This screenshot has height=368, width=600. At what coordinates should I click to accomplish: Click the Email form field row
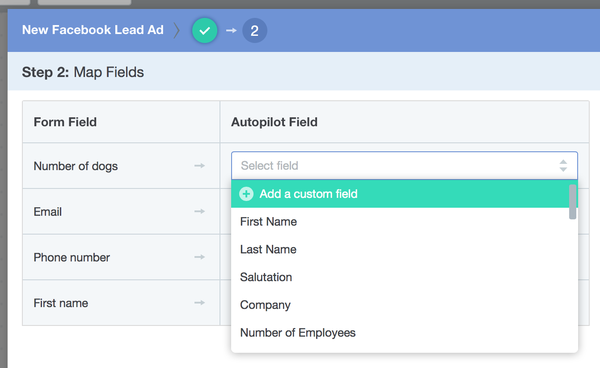click(121, 212)
